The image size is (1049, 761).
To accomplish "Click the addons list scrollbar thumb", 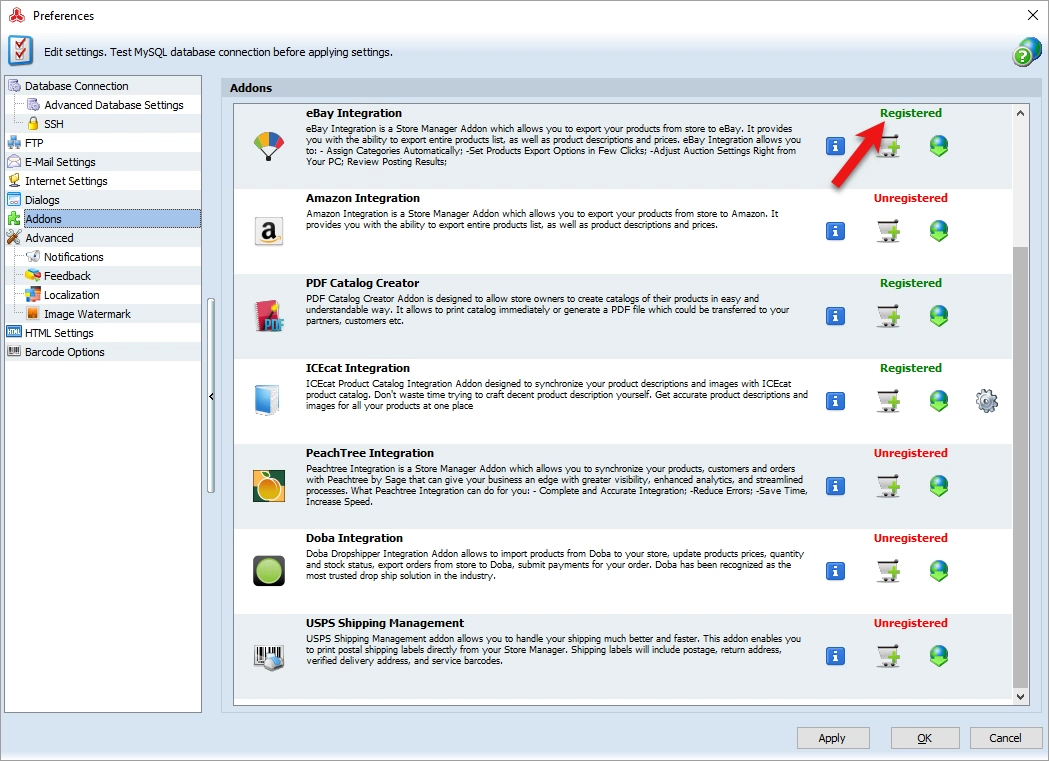I will (x=1020, y=467).
